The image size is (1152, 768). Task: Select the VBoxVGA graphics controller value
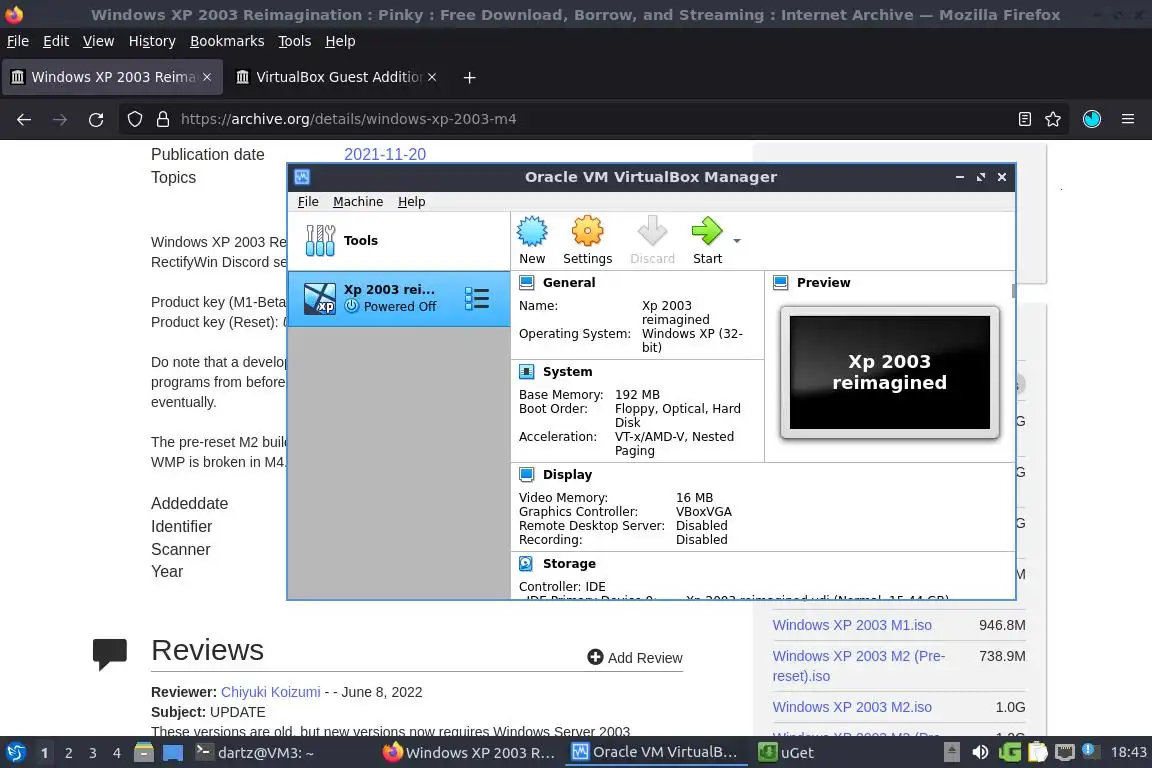pos(703,512)
